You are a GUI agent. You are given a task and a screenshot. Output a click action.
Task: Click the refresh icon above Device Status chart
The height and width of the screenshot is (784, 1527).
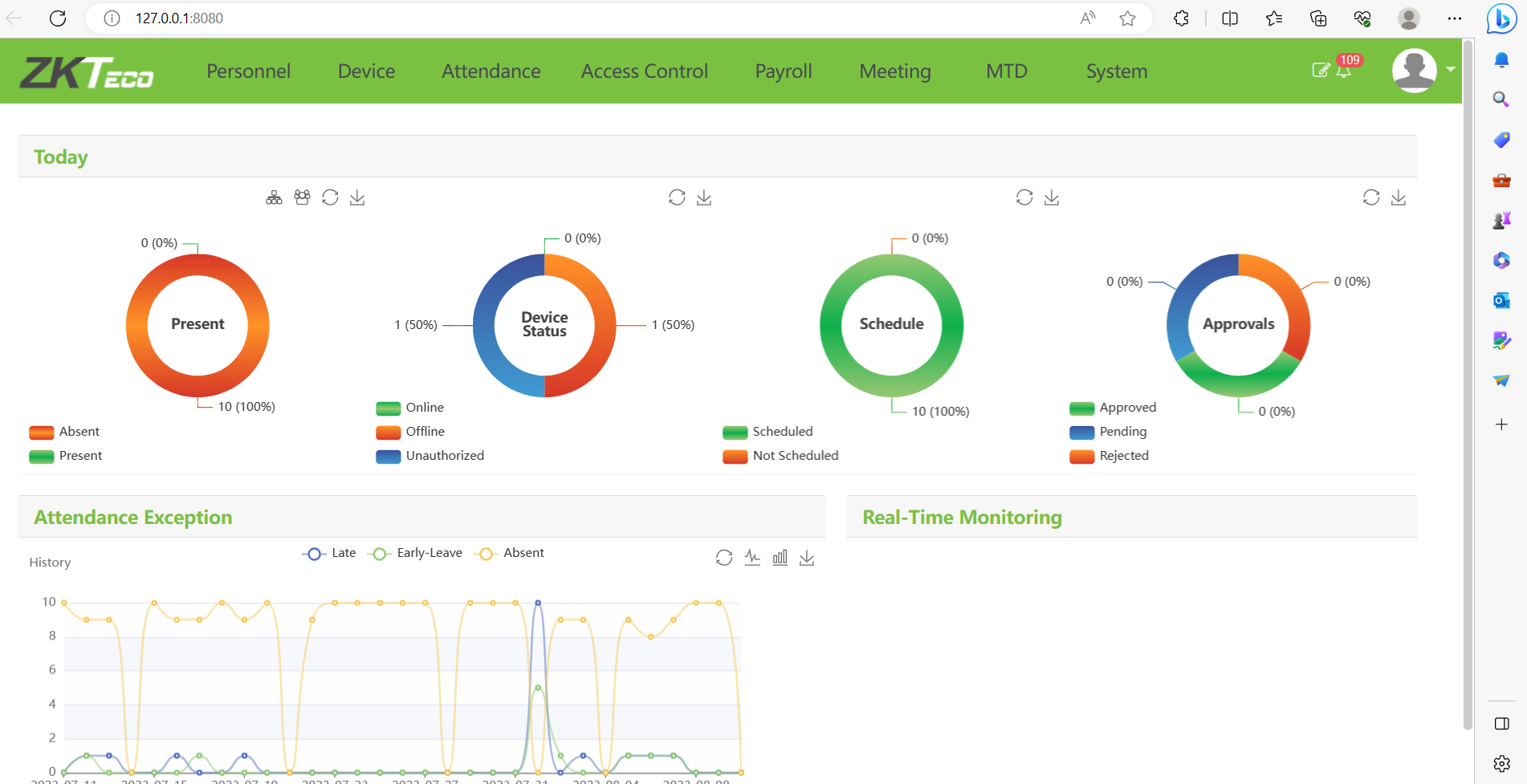[677, 197]
